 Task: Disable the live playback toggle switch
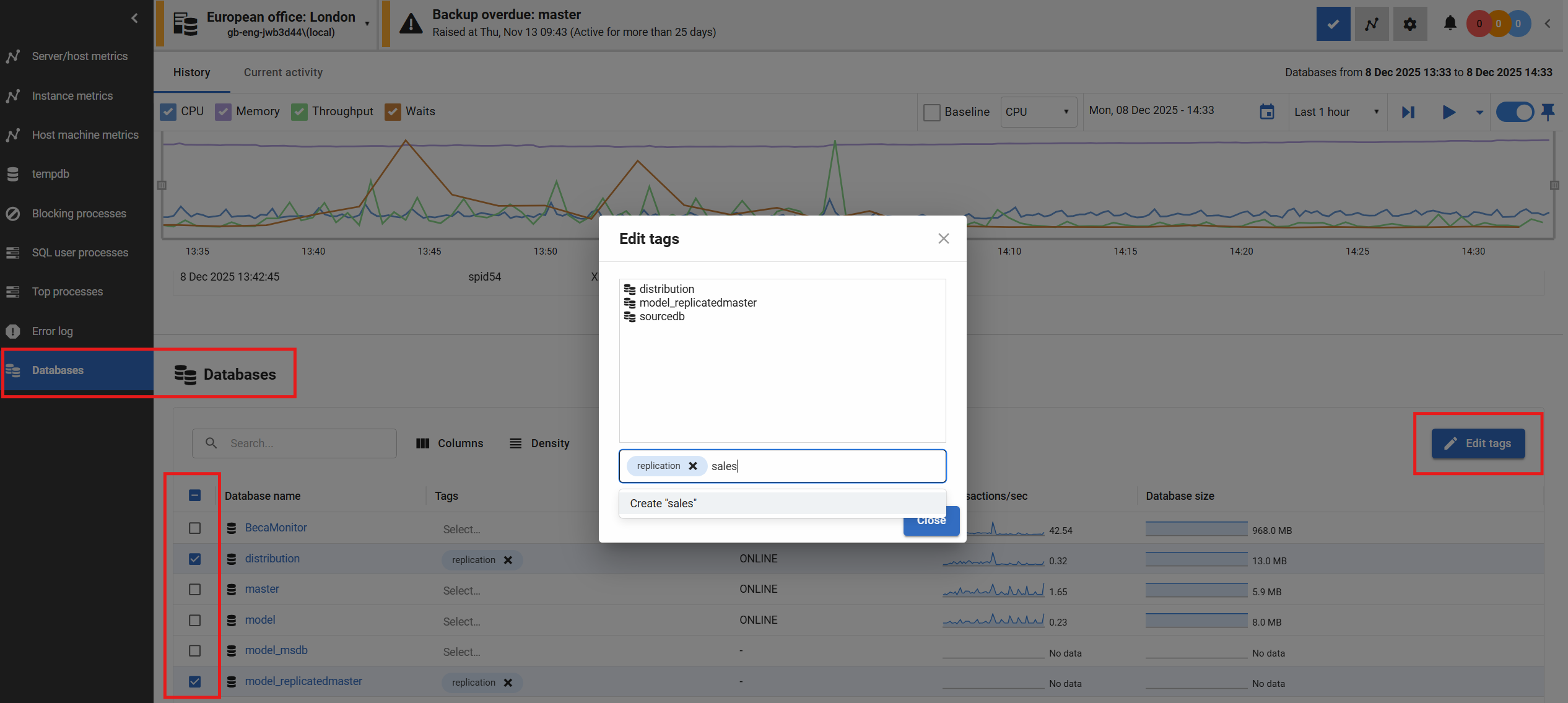pos(1515,112)
